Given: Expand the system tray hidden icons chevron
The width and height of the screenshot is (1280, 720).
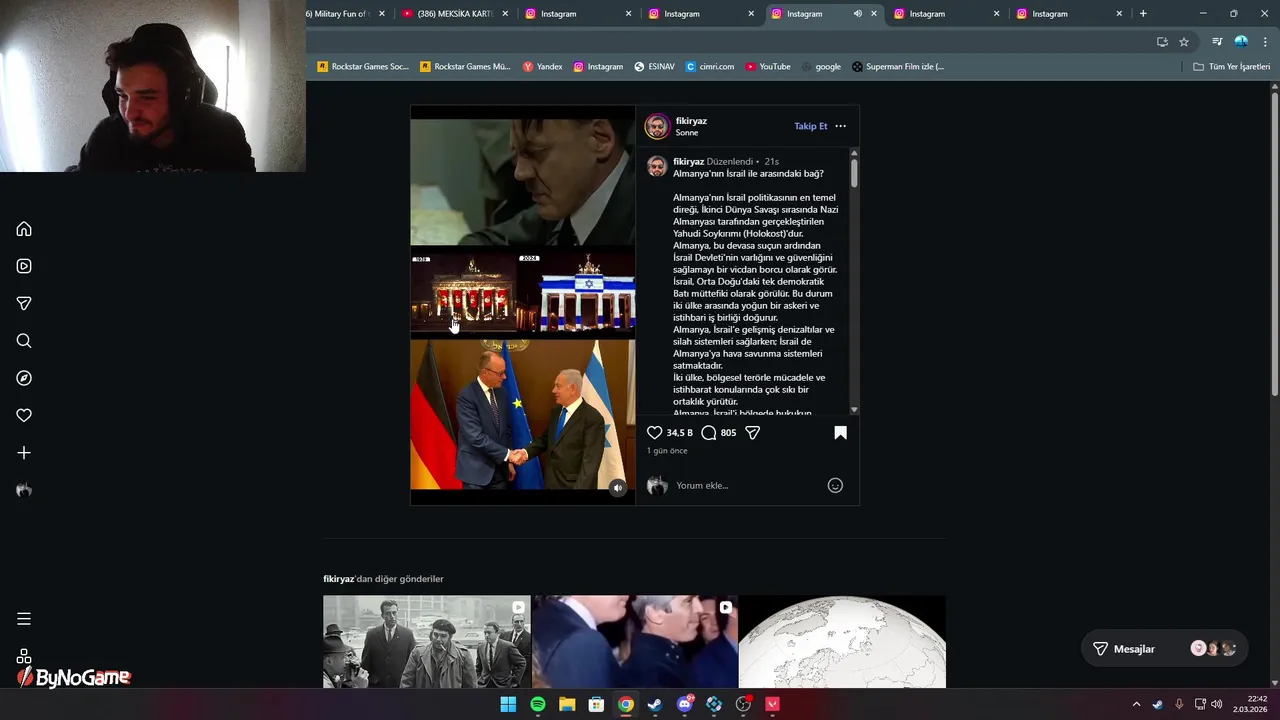Looking at the screenshot, I should (x=1136, y=704).
